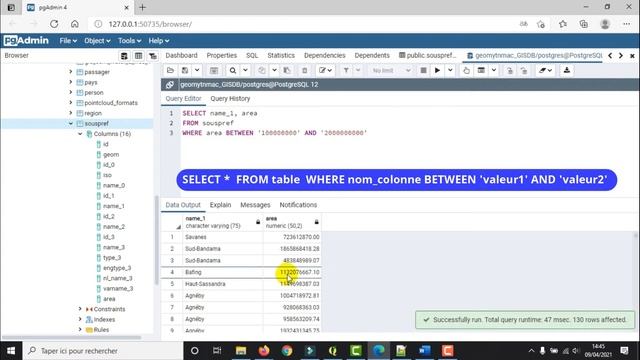Viewport: 640px width, 360px height.
Task: Open the Object menu
Action: 97,41
